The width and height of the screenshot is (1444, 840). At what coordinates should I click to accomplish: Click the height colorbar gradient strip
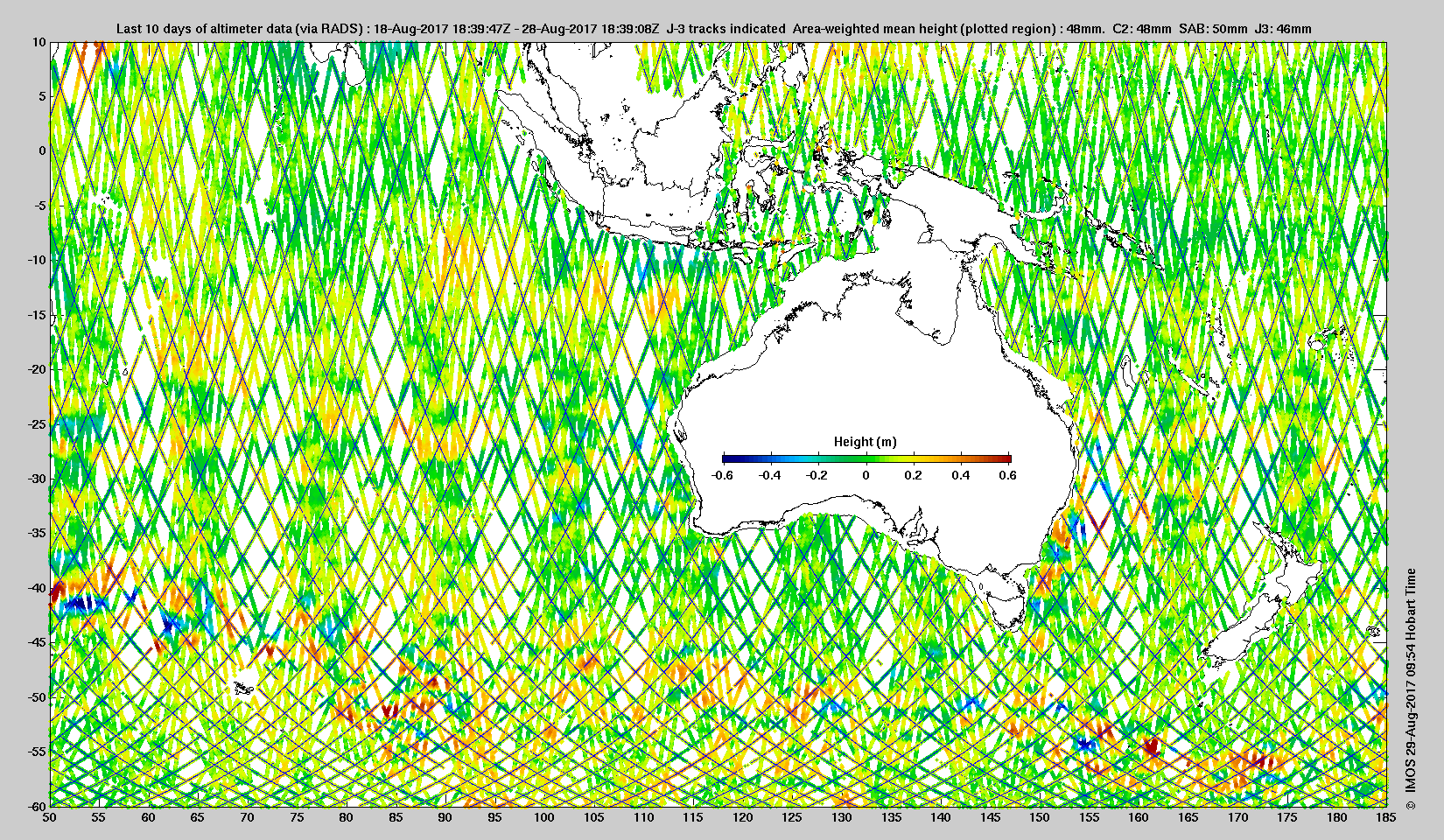coord(866,458)
